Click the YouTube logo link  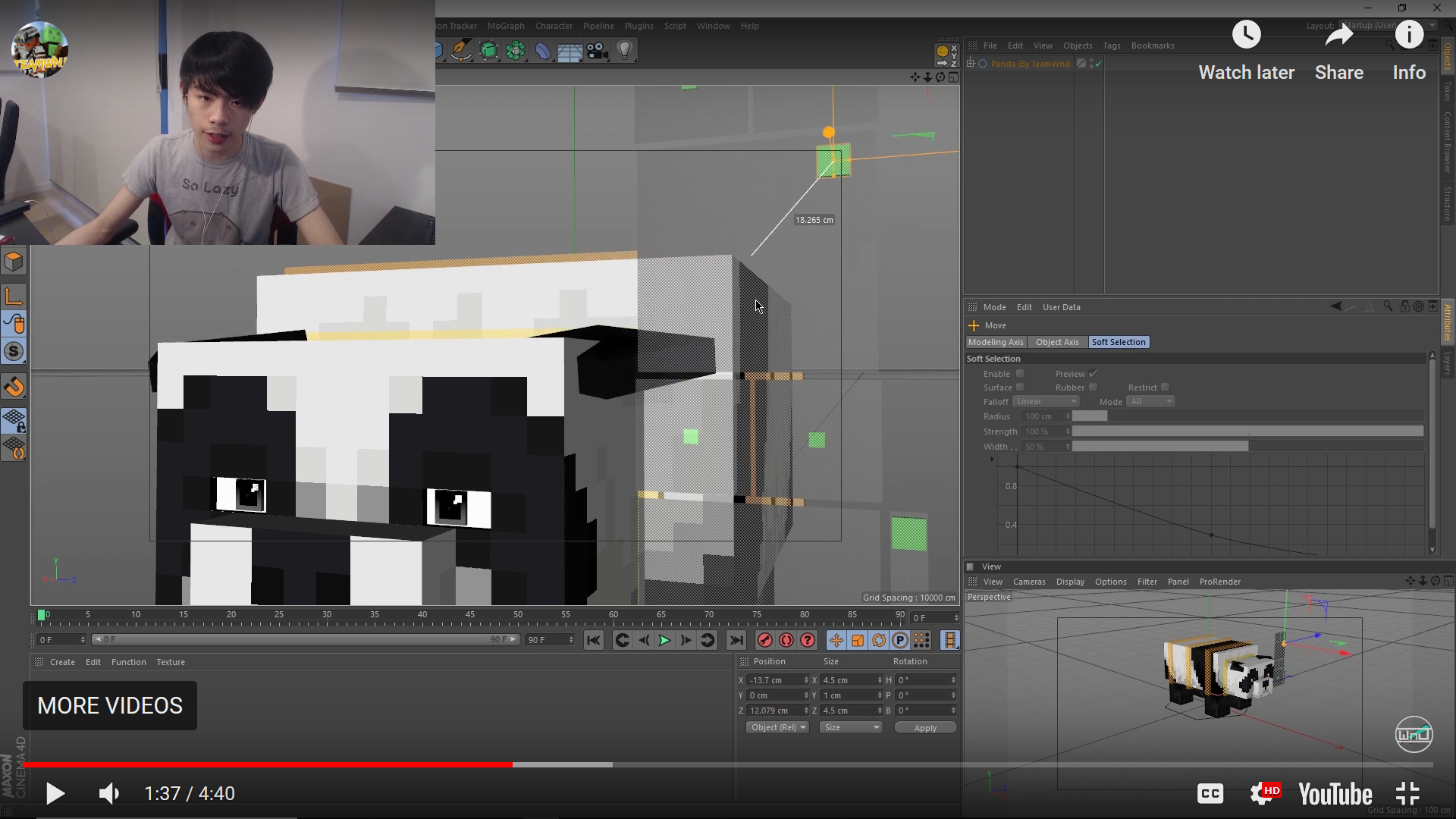(1335, 794)
